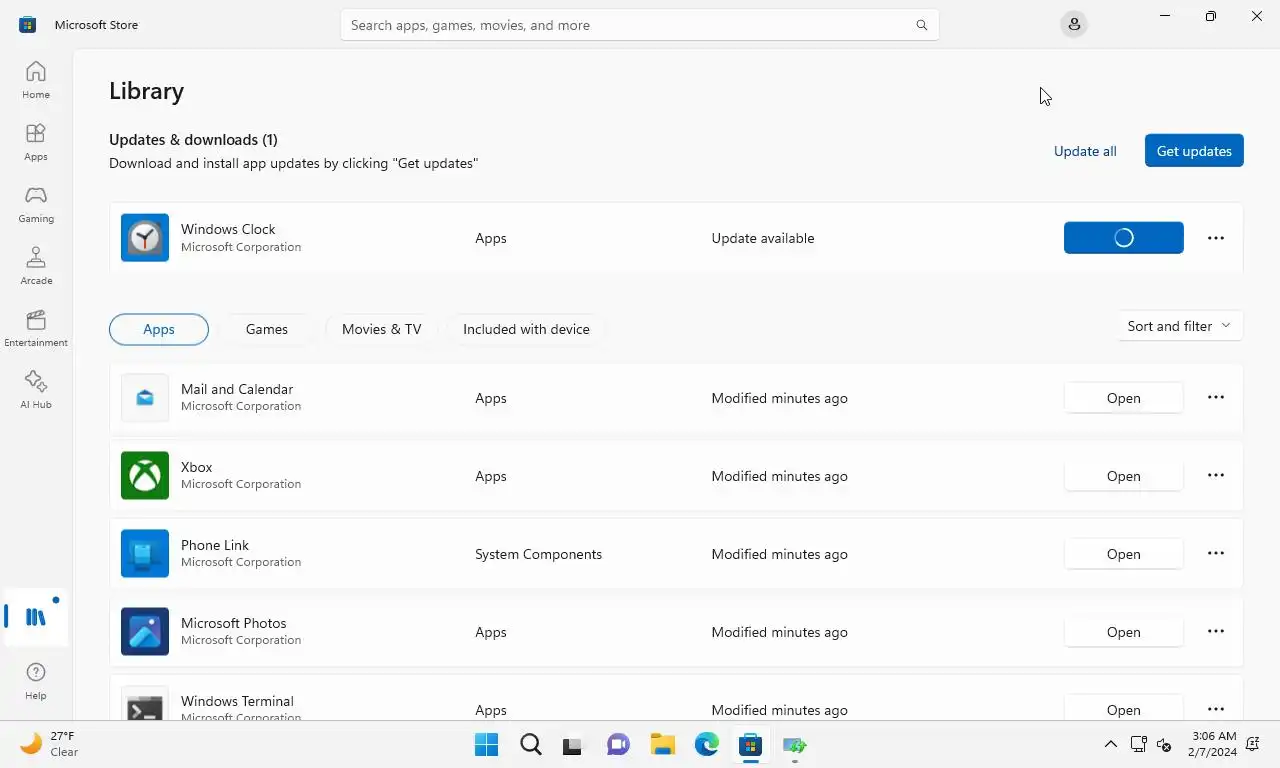Screen dimensions: 1280x768
Task: Click the Get updates button
Action: pyautogui.click(x=1194, y=151)
